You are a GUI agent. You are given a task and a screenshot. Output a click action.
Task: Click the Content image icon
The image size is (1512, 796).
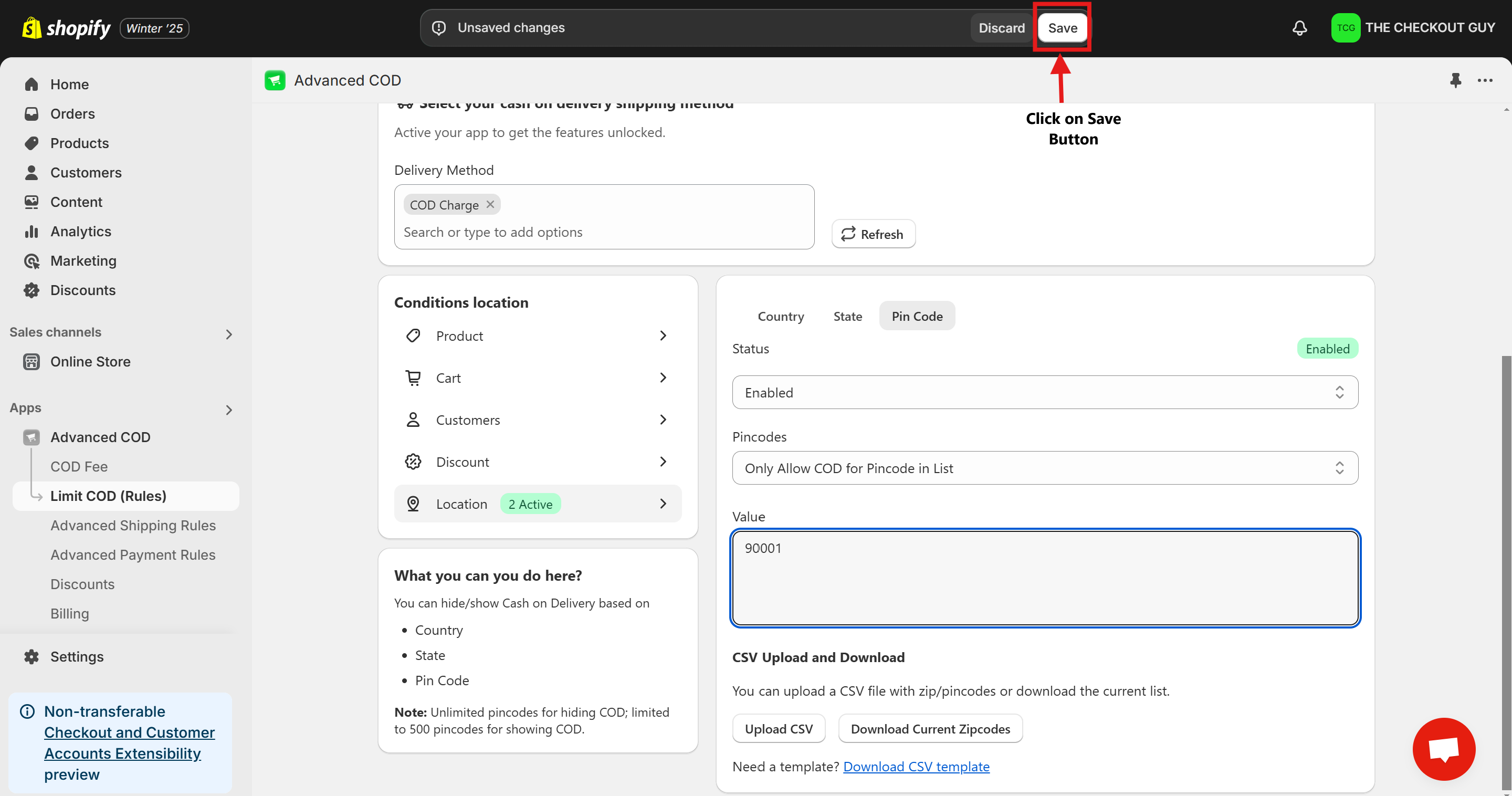31,201
